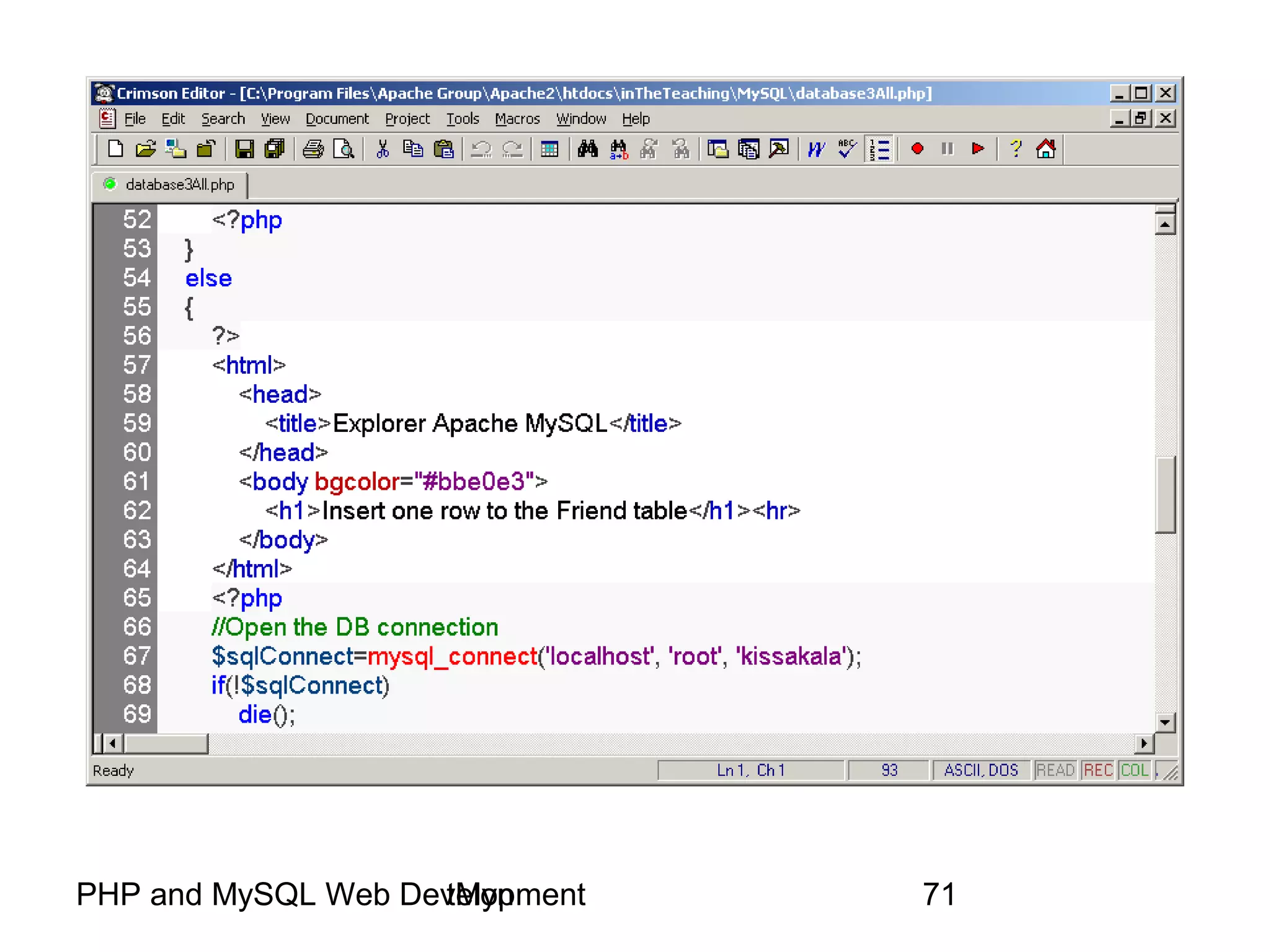Toggle REC indicator in status bar
This screenshot has height=952, width=1270.
[x=1098, y=770]
